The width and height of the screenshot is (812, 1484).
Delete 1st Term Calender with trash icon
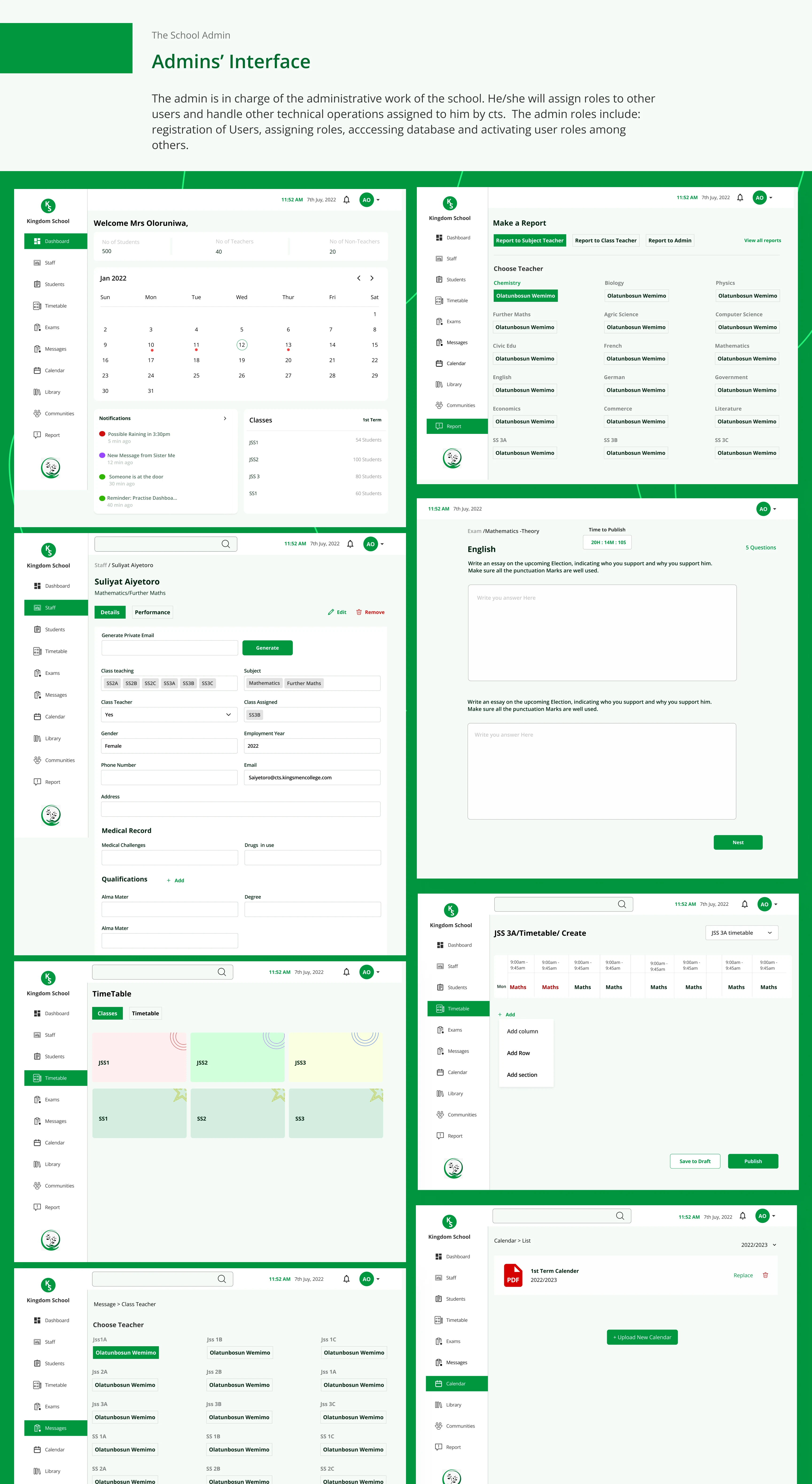765,1276
